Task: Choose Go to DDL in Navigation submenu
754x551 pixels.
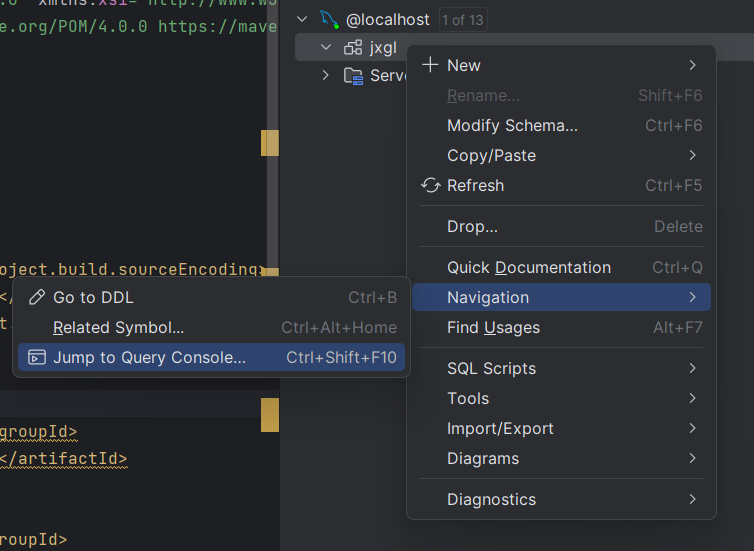Action: tap(211, 297)
